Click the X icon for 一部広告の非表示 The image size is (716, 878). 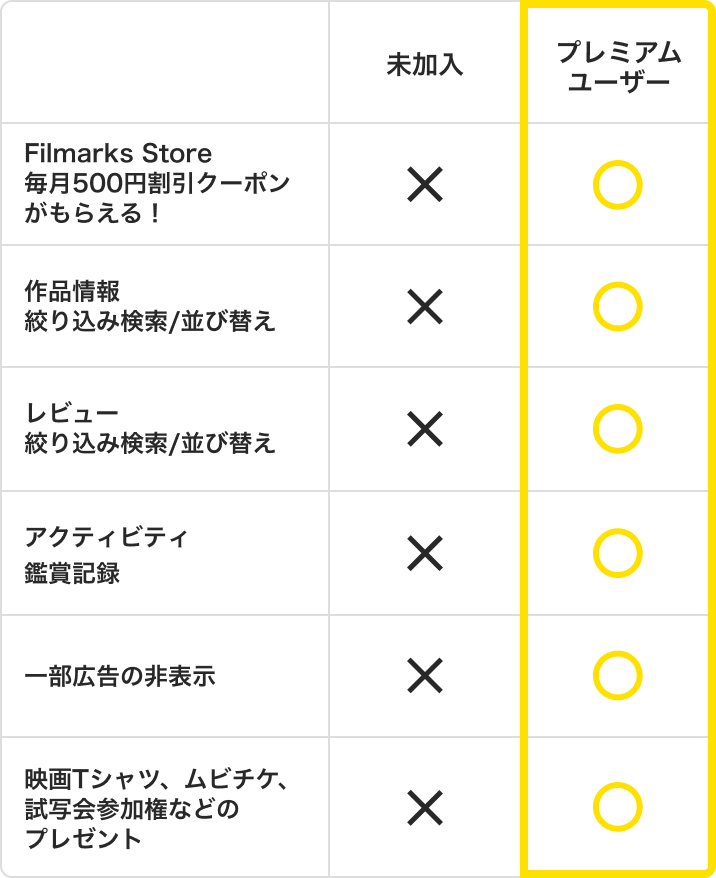(425, 676)
